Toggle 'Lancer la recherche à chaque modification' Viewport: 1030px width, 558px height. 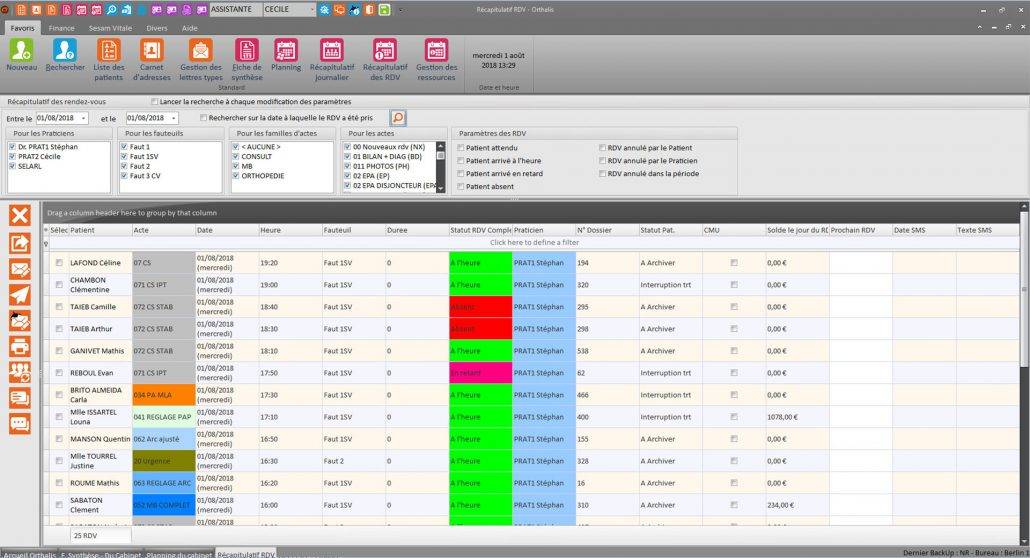[x=154, y=102]
